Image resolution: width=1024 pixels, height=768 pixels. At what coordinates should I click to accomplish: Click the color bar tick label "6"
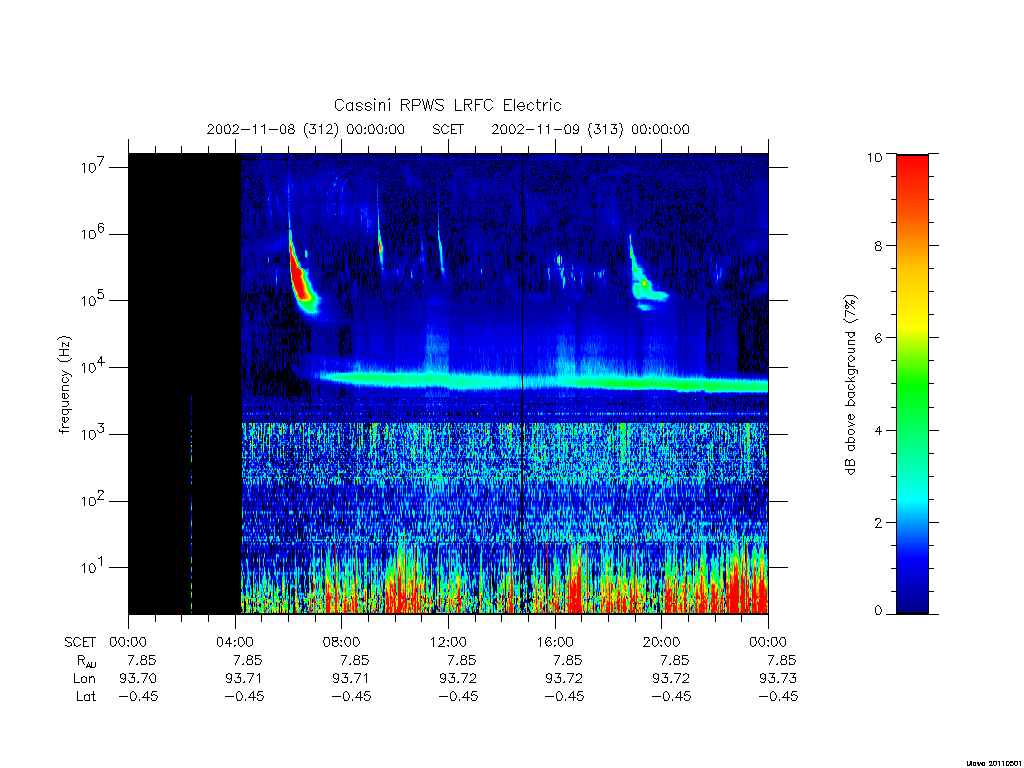[x=878, y=338]
